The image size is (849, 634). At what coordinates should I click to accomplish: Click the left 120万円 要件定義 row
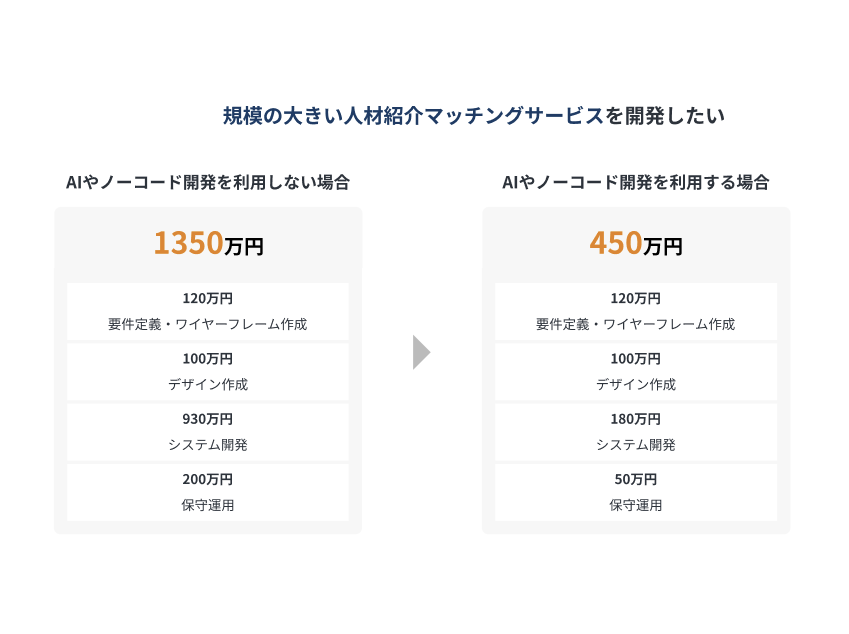208,311
